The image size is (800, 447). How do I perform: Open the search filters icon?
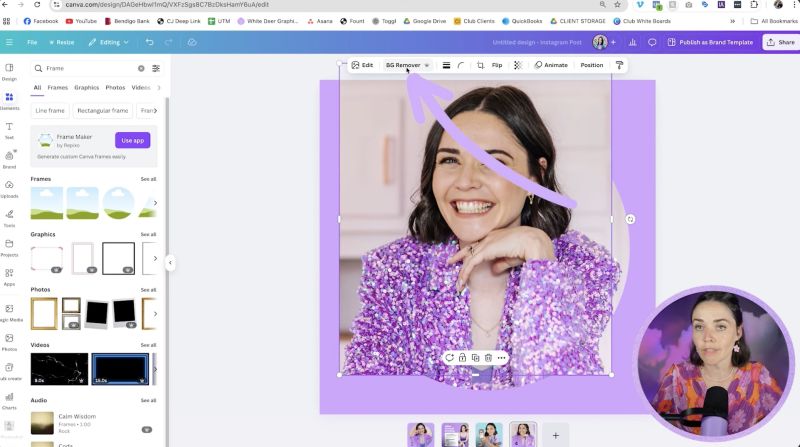point(156,68)
